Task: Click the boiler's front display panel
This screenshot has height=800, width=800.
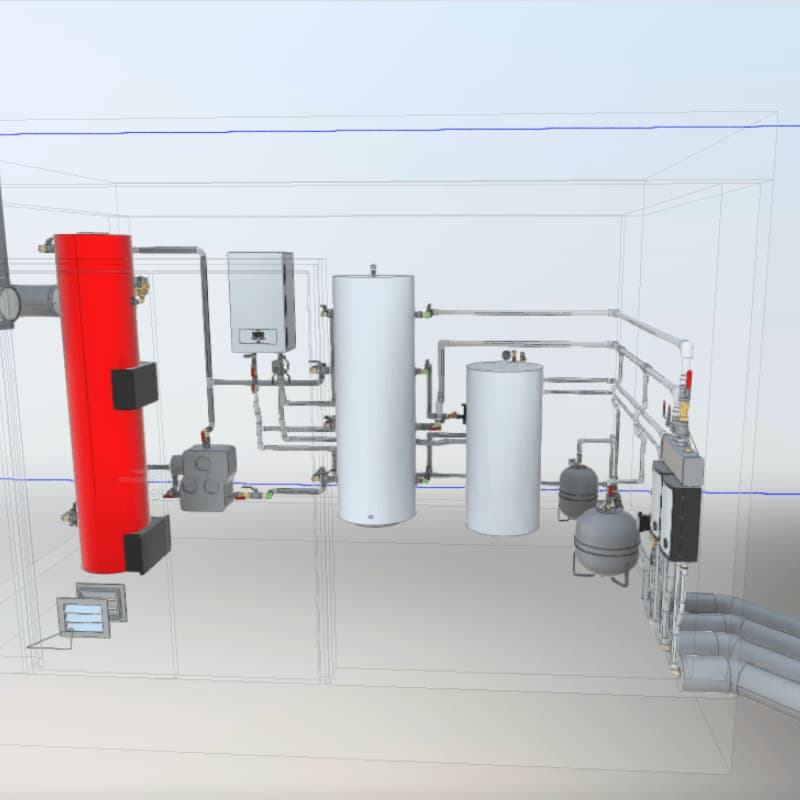Action: 258,336
